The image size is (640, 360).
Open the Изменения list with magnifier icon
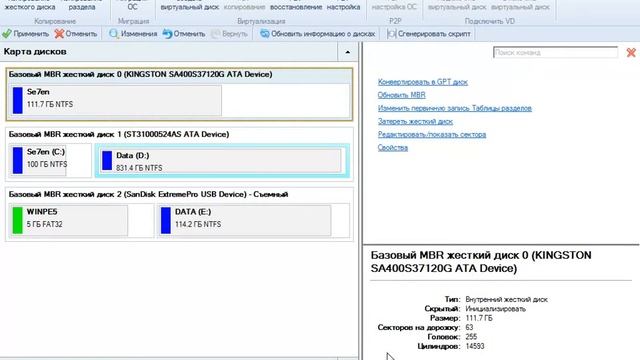[133, 34]
